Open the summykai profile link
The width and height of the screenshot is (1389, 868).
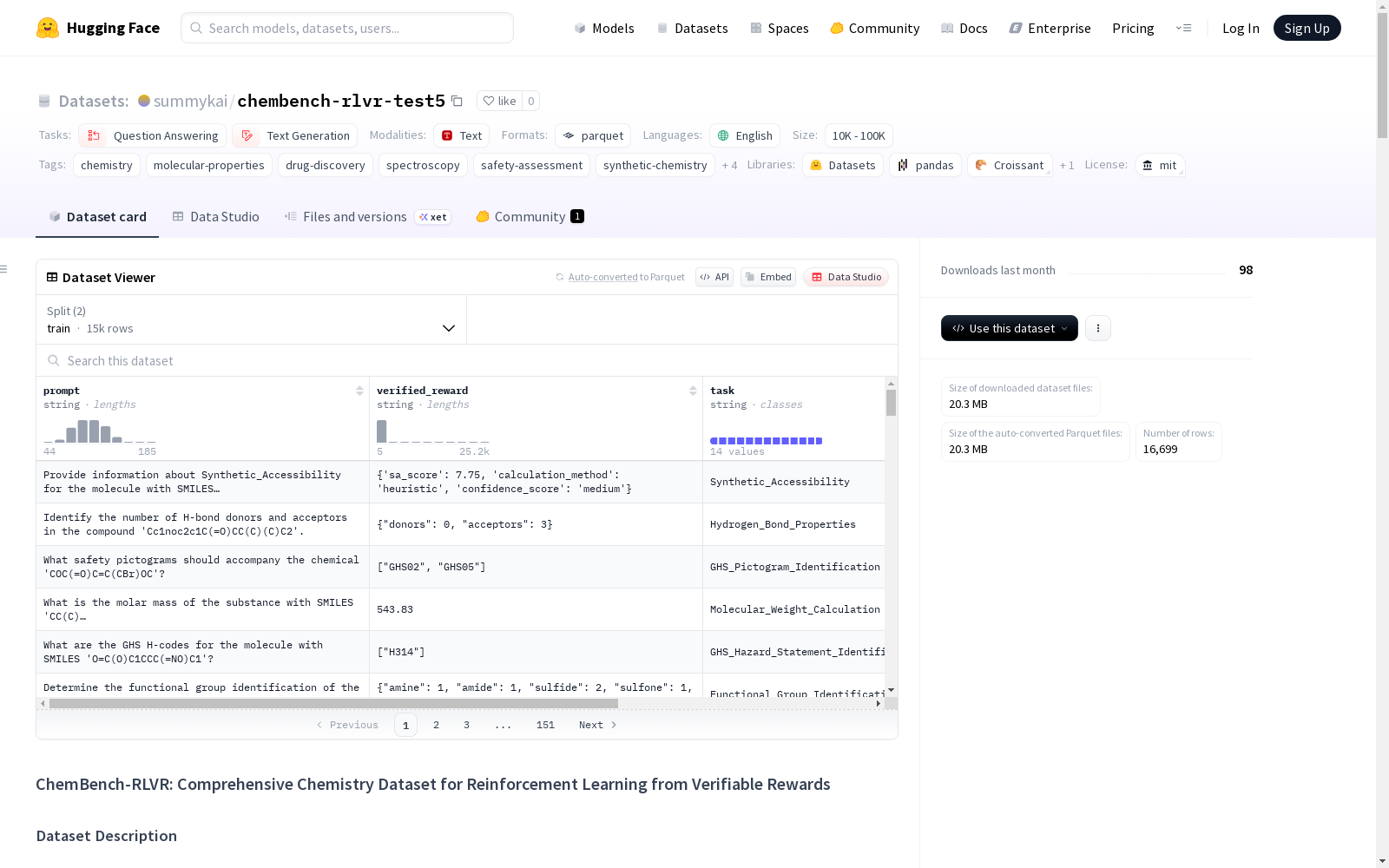pos(190,101)
